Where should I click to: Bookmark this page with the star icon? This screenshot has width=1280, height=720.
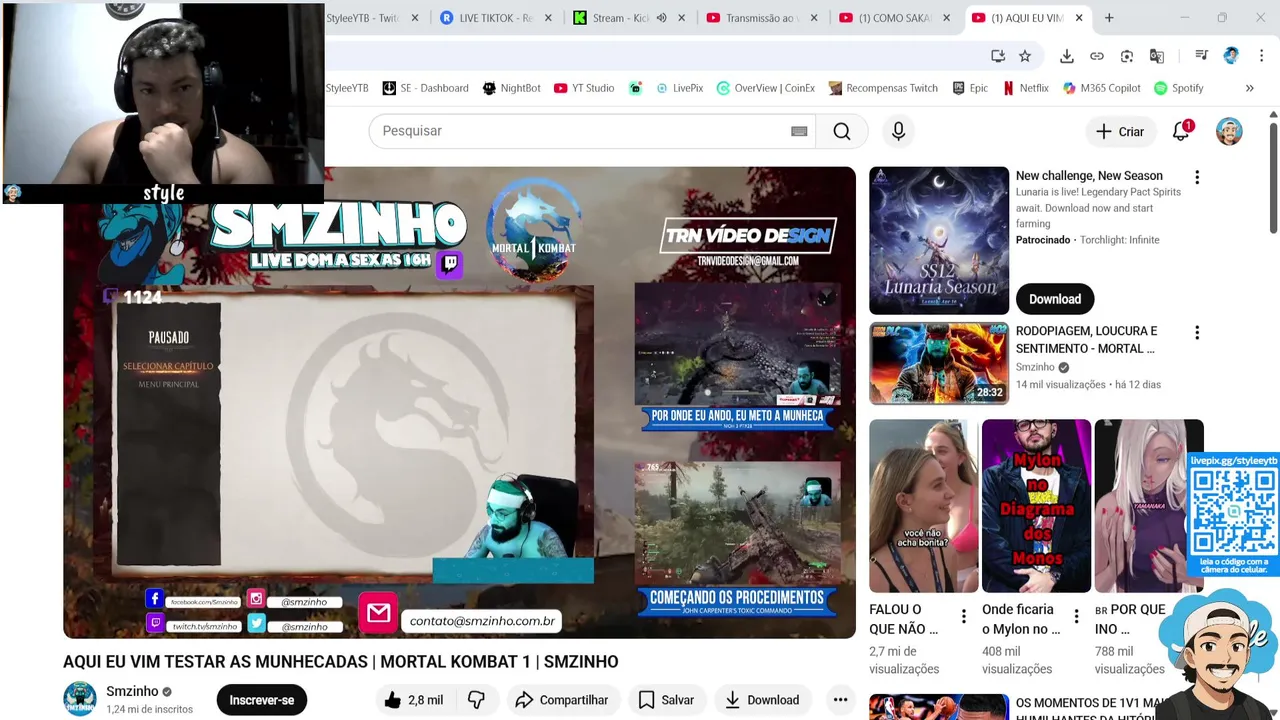coord(1025,56)
